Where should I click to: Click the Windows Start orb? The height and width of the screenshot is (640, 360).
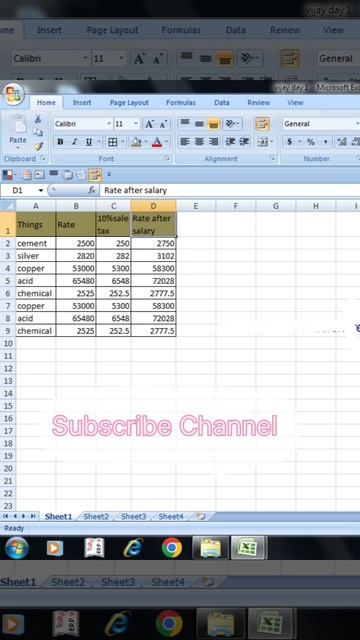(x=17, y=548)
